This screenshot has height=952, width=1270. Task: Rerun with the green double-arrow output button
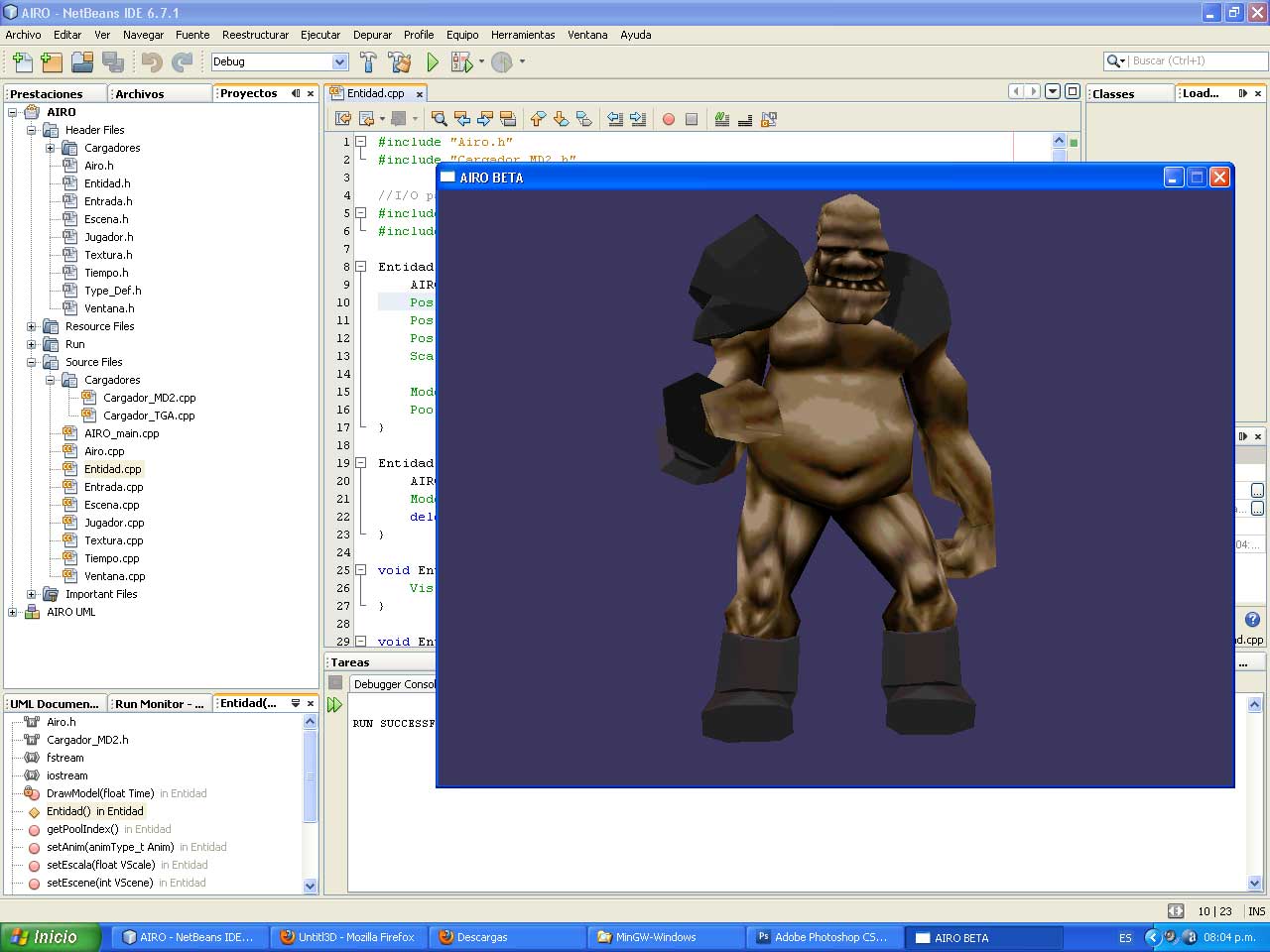(x=334, y=705)
